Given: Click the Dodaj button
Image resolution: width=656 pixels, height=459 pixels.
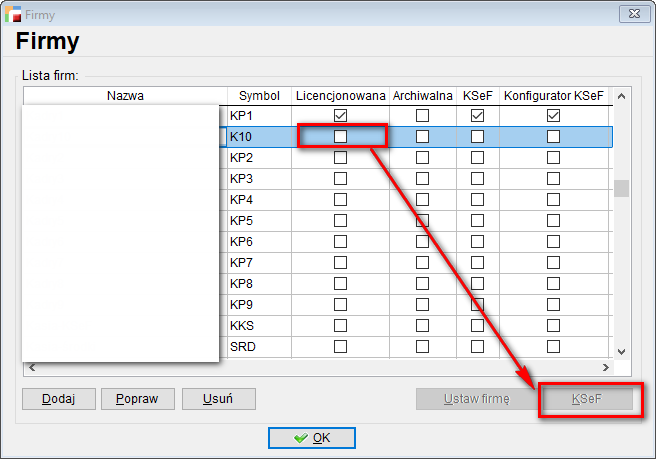Looking at the screenshot, I should click(59, 398).
